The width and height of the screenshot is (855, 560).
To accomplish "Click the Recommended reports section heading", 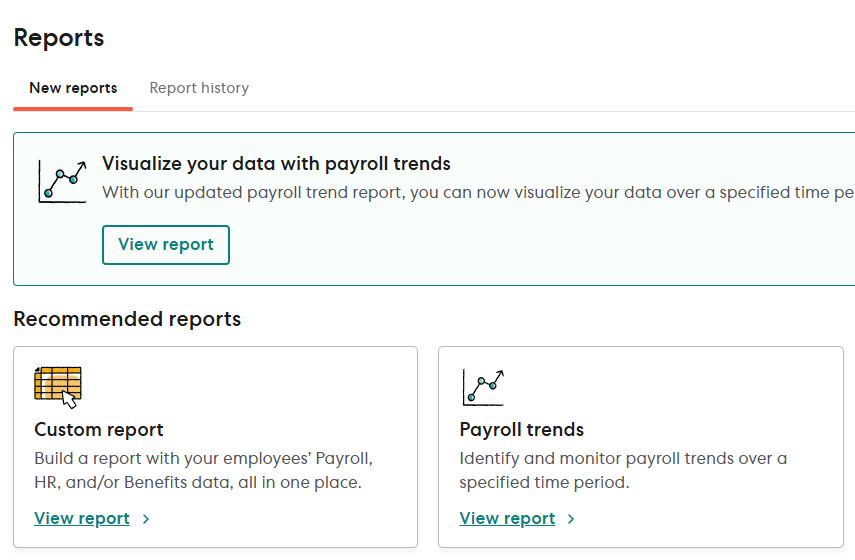I will [127, 319].
